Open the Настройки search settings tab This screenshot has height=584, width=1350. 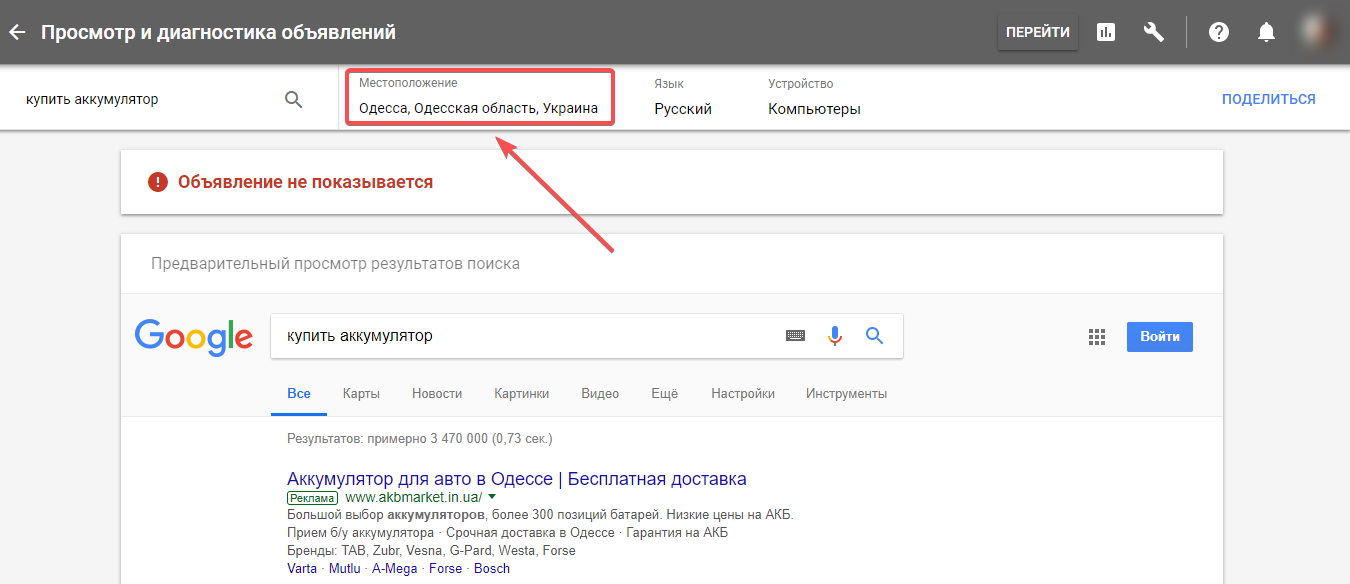743,393
